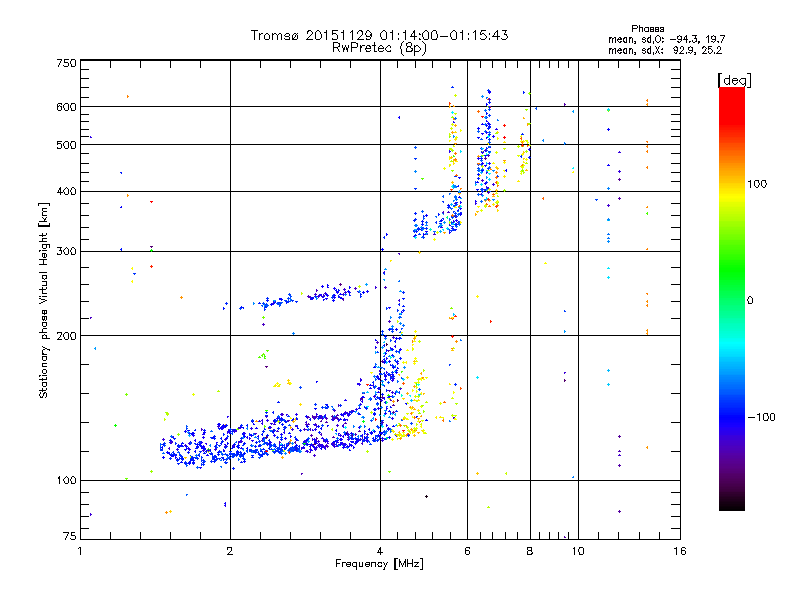Click the 'Frequency [MHz]' axis label
The image size is (800, 600).
pyautogui.click(x=379, y=564)
